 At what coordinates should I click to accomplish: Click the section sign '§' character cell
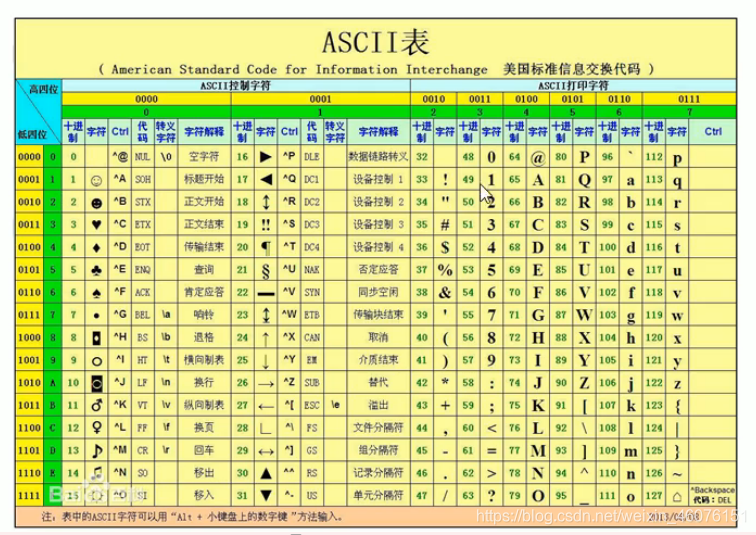(x=266, y=270)
